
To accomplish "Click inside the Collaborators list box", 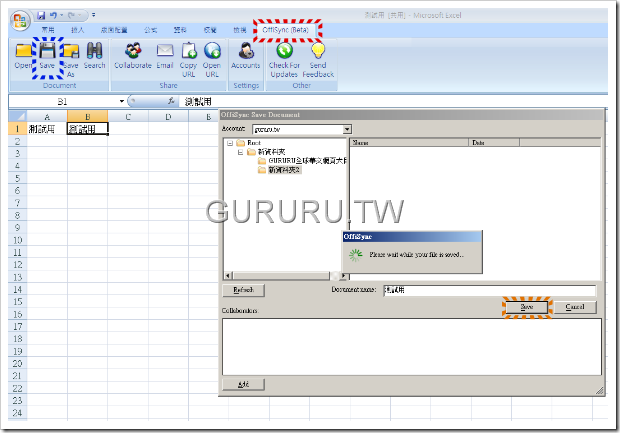I will 412,347.
